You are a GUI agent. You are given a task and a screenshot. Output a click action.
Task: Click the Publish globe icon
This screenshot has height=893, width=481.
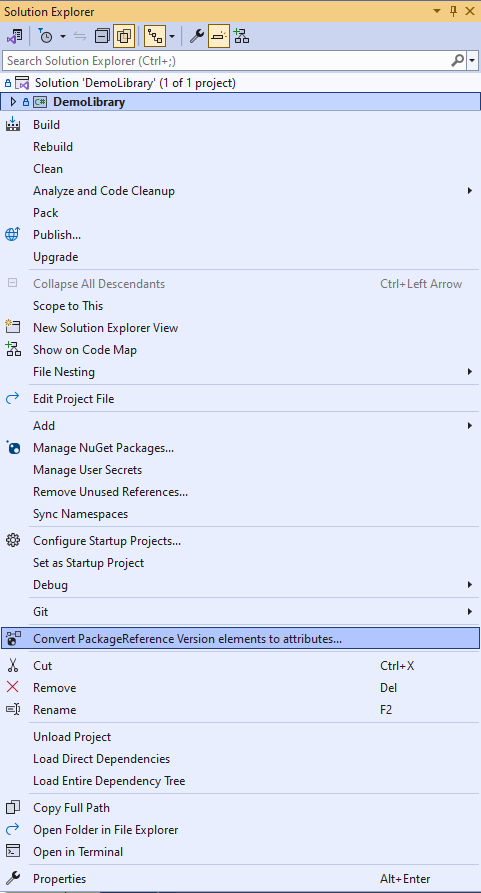[x=13, y=234]
